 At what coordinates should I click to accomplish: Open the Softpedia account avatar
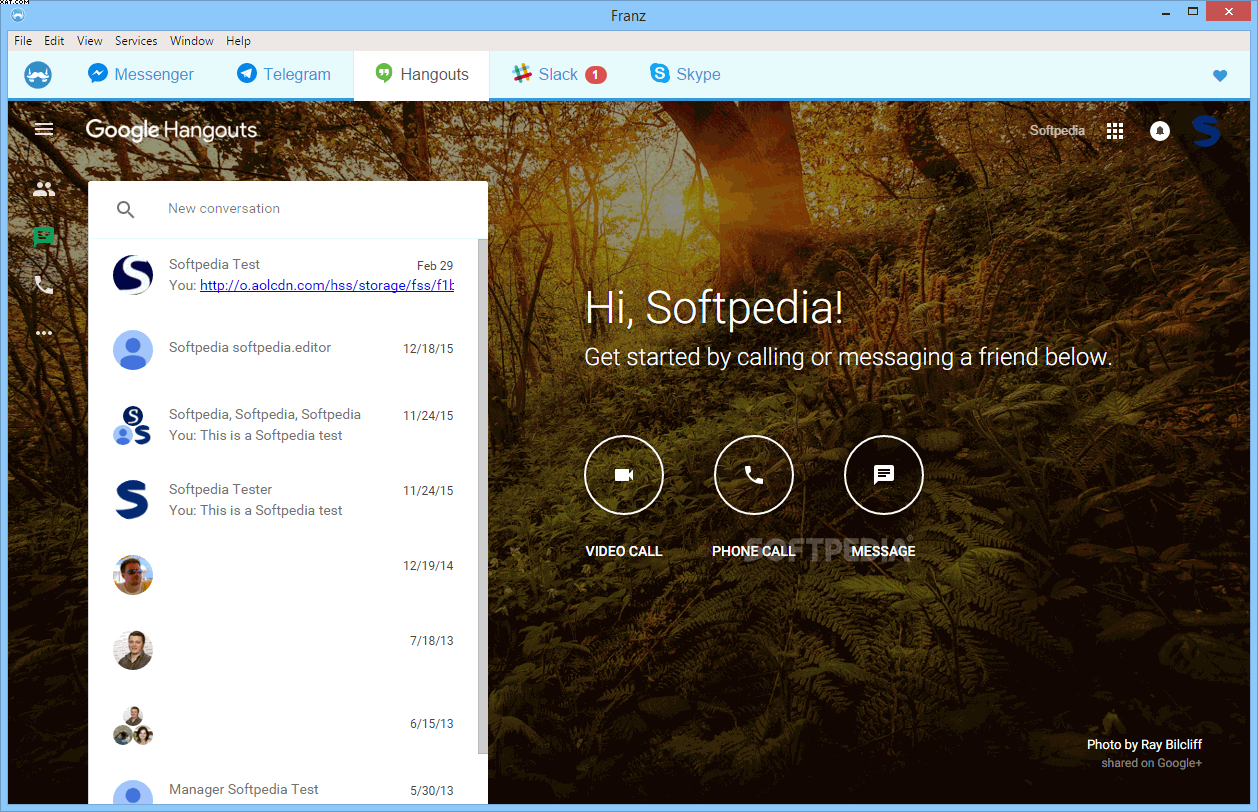[1206, 131]
